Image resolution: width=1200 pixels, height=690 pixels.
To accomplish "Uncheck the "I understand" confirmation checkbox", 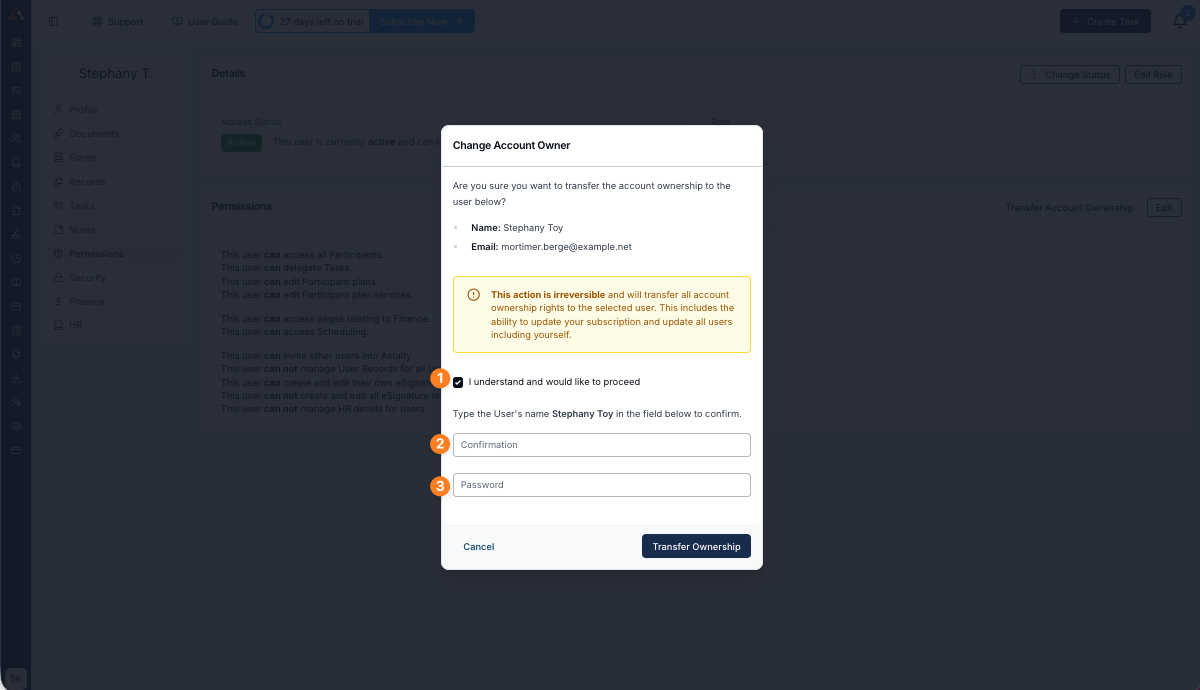I will pyautogui.click(x=458, y=382).
